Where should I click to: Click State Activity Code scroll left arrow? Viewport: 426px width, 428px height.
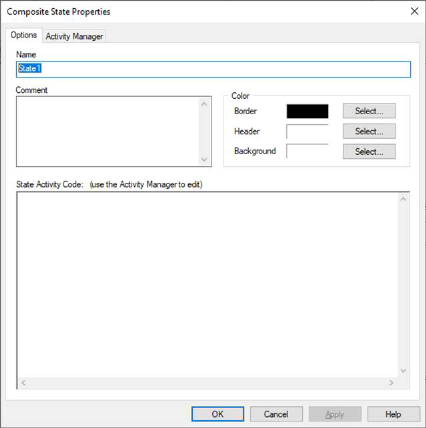(x=23, y=383)
